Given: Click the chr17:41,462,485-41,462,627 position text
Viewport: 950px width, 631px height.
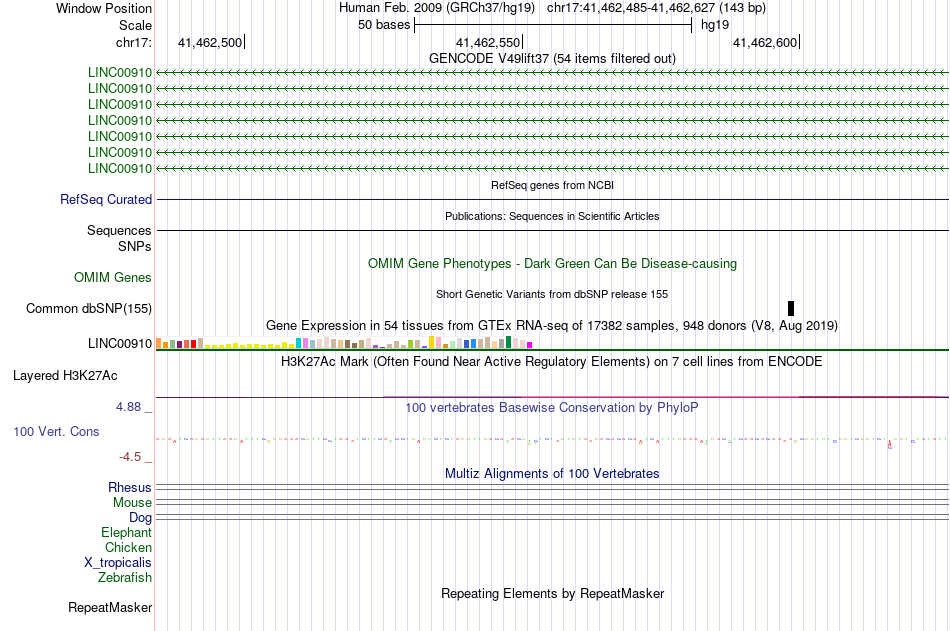Looking at the screenshot, I should [656, 8].
